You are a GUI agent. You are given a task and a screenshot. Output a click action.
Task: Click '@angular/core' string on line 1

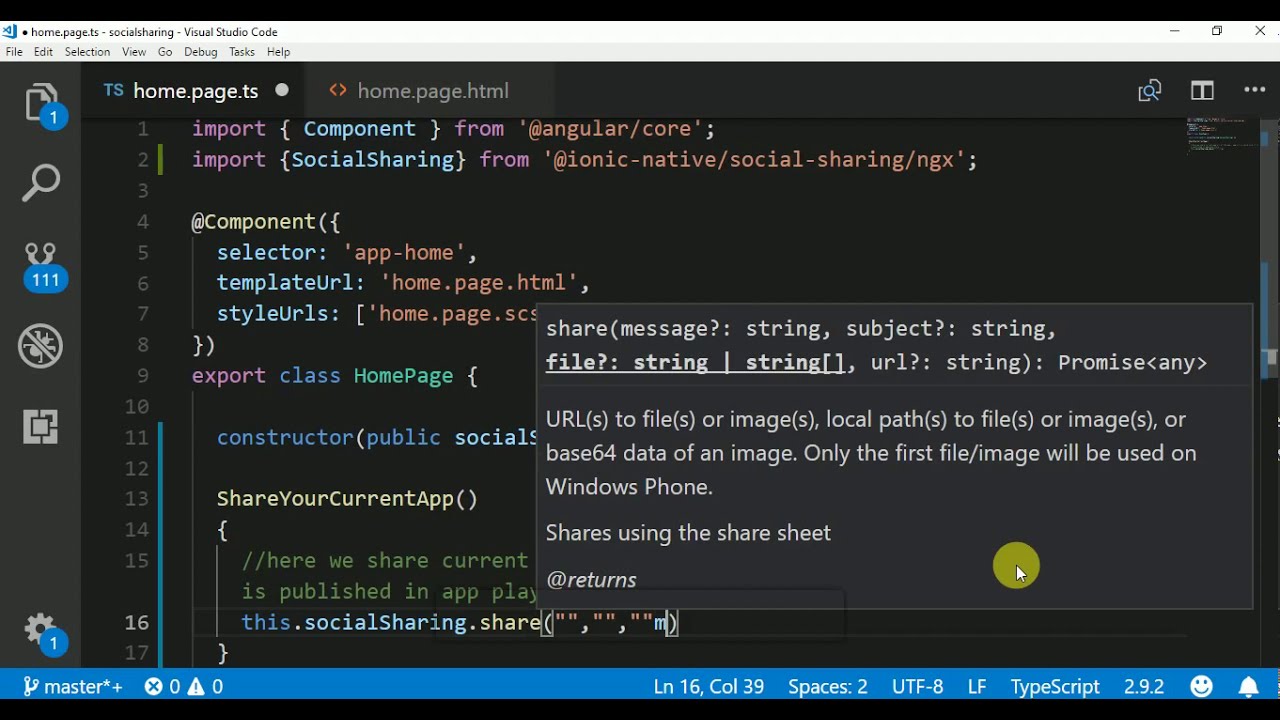click(x=611, y=129)
